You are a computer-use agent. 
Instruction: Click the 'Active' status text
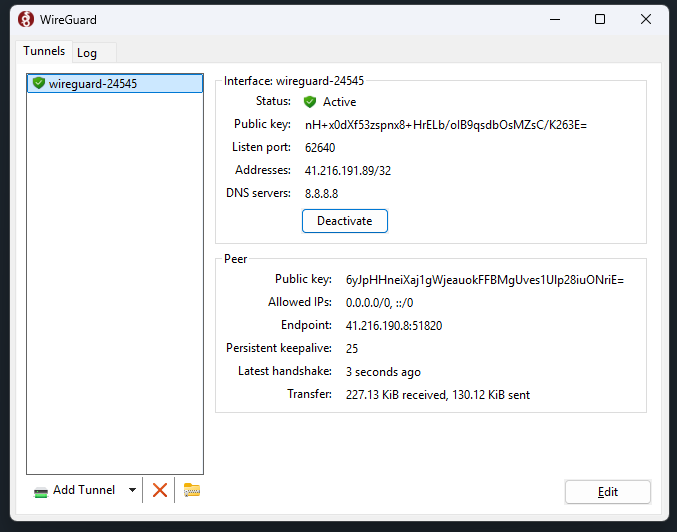[339, 102]
